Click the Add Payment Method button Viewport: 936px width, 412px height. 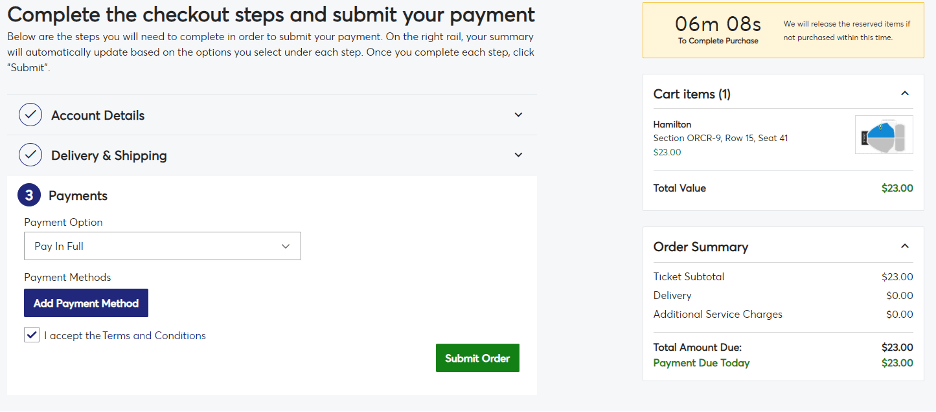pos(86,303)
